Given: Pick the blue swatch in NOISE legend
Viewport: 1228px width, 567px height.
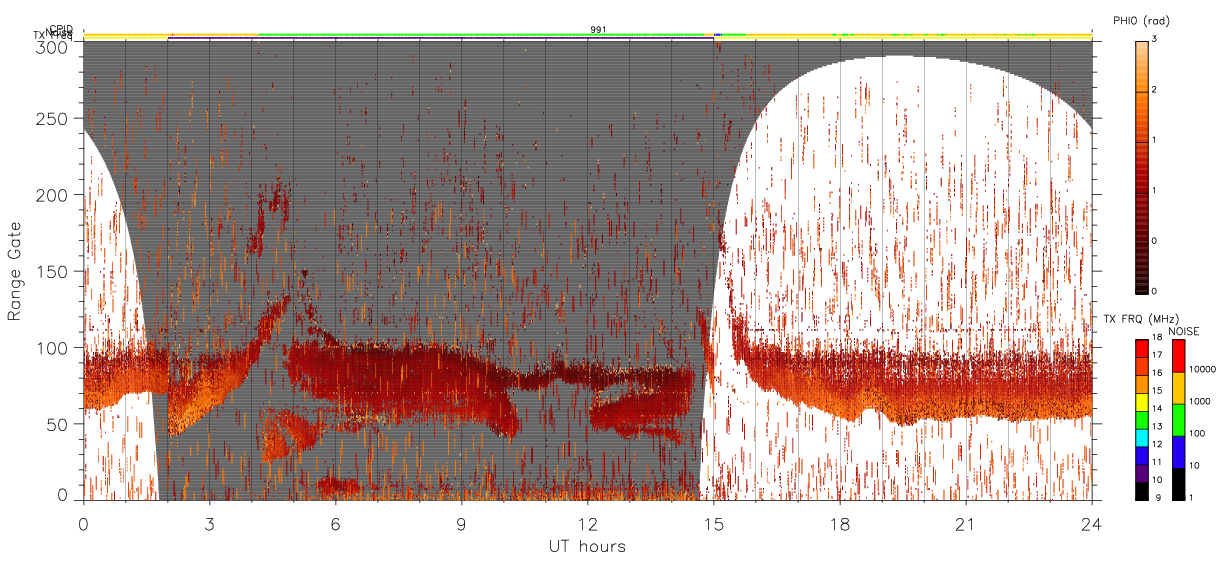Looking at the screenshot, I should pyautogui.click(x=1181, y=450).
